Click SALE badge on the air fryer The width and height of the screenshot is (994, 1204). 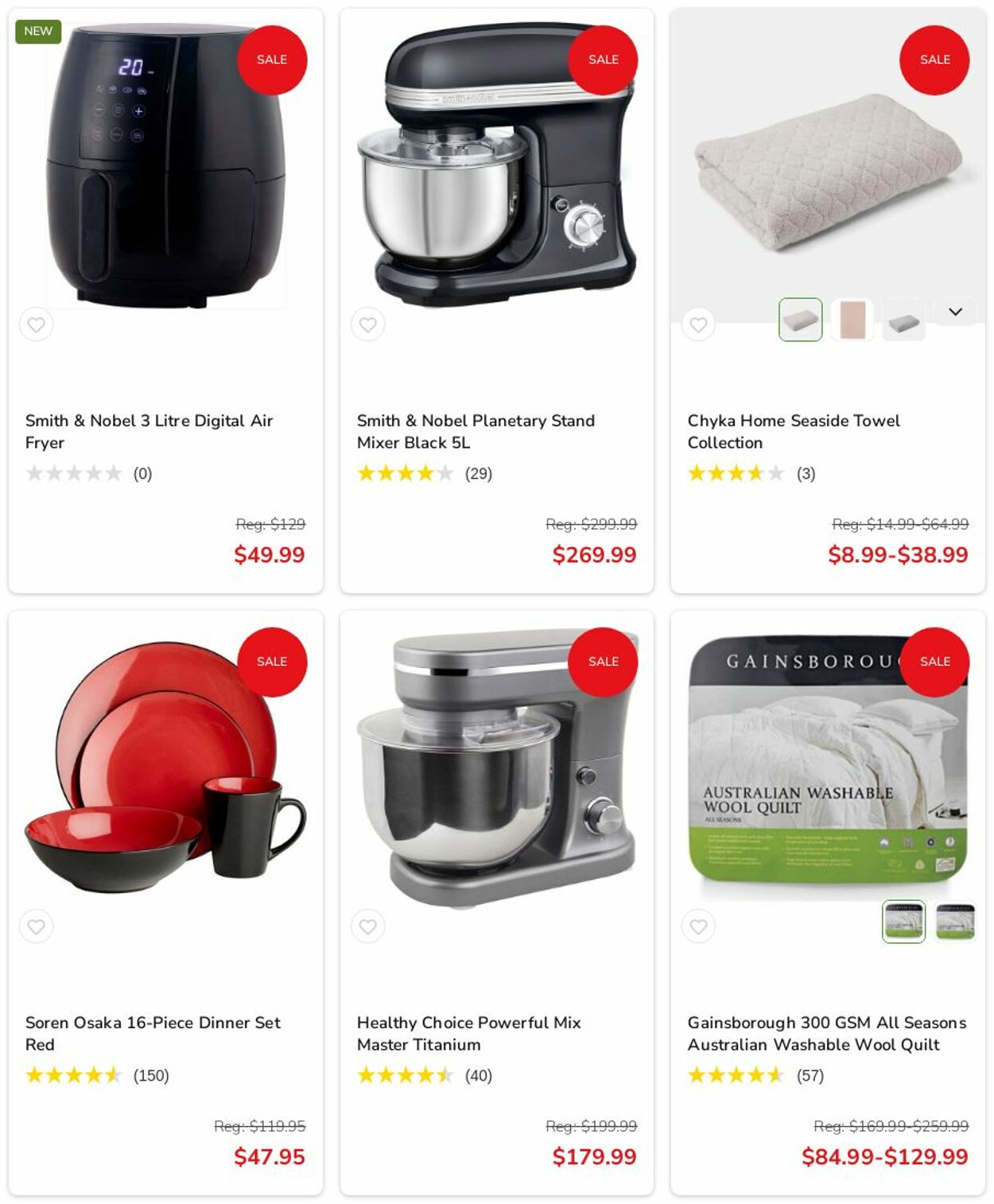tap(272, 60)
